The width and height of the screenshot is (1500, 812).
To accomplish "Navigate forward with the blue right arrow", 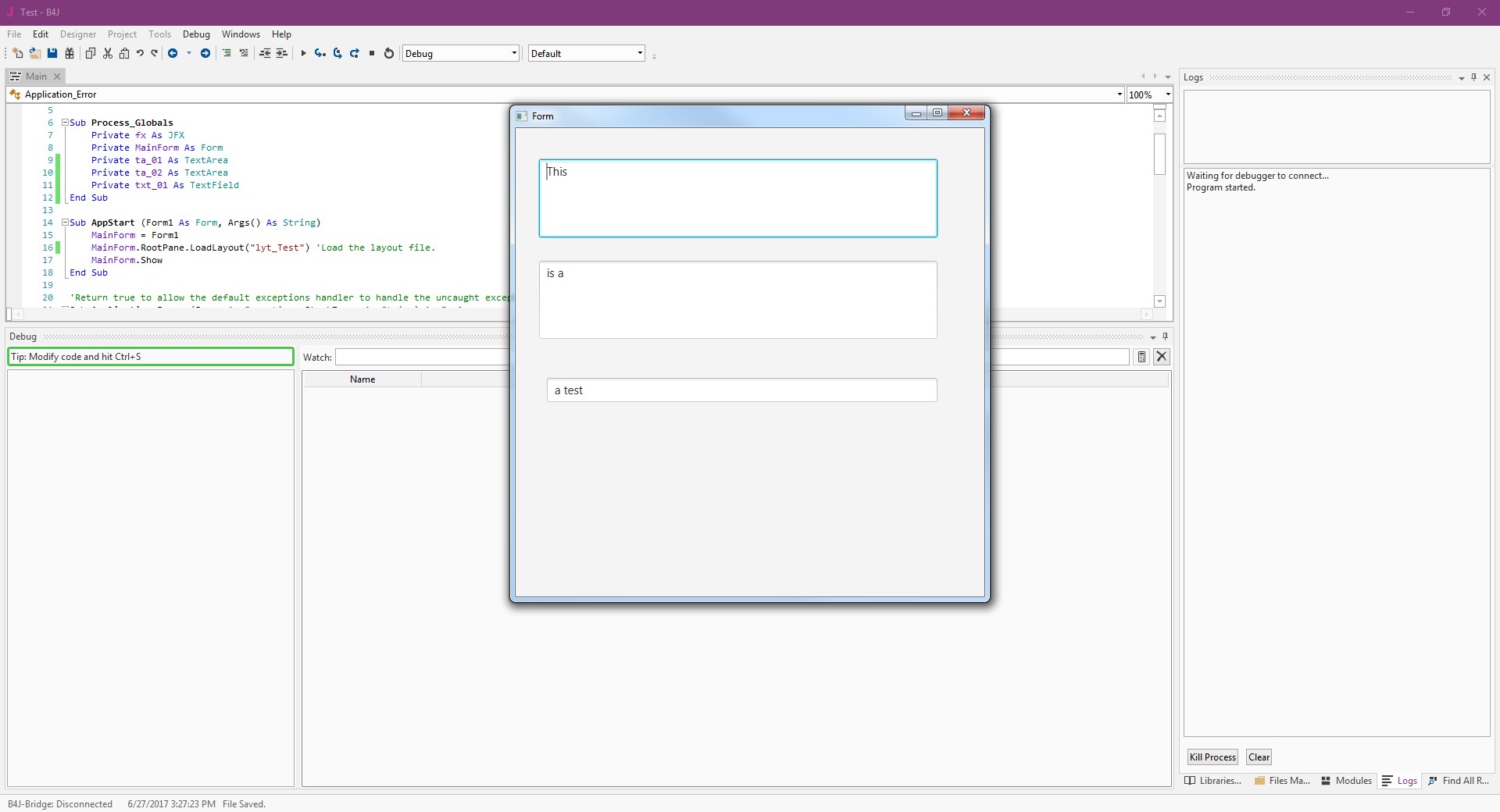I will (205, 53).
